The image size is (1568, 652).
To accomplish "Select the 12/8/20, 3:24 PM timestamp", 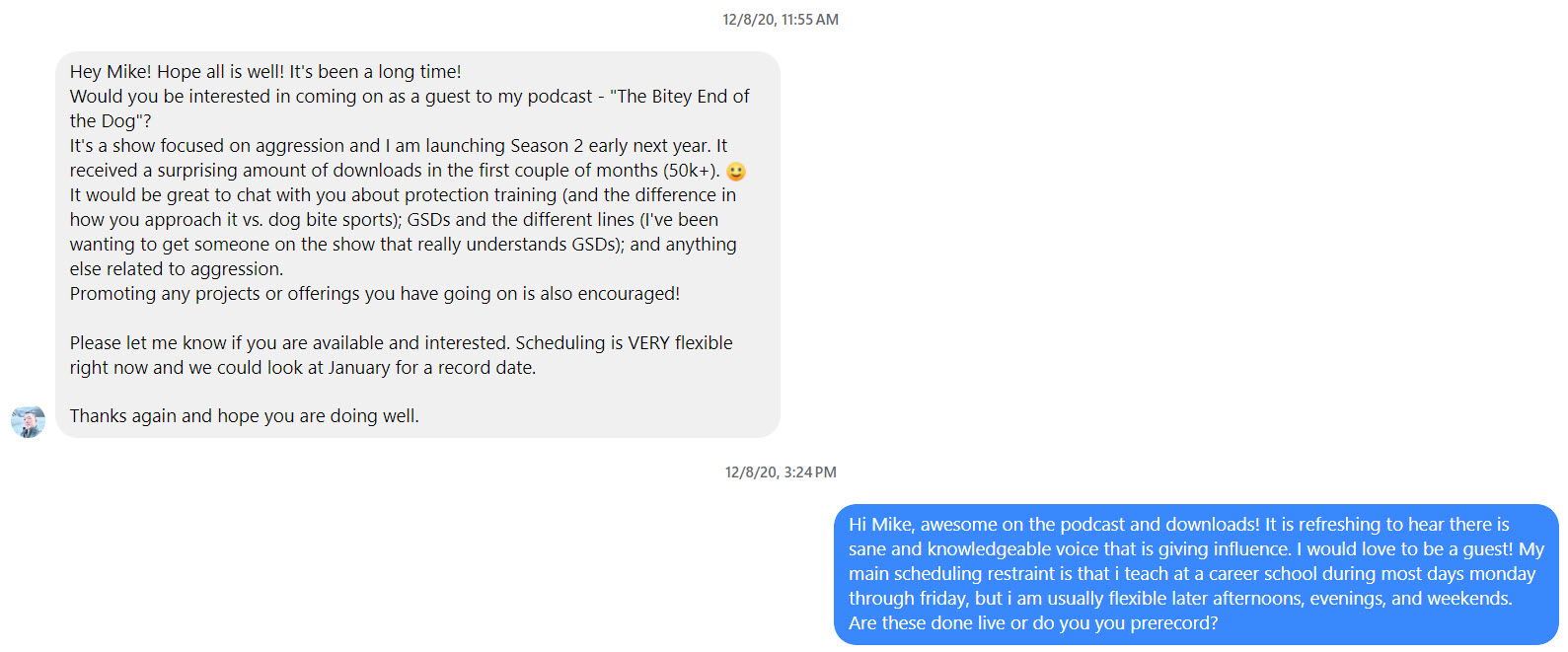I will pos(781,472).
